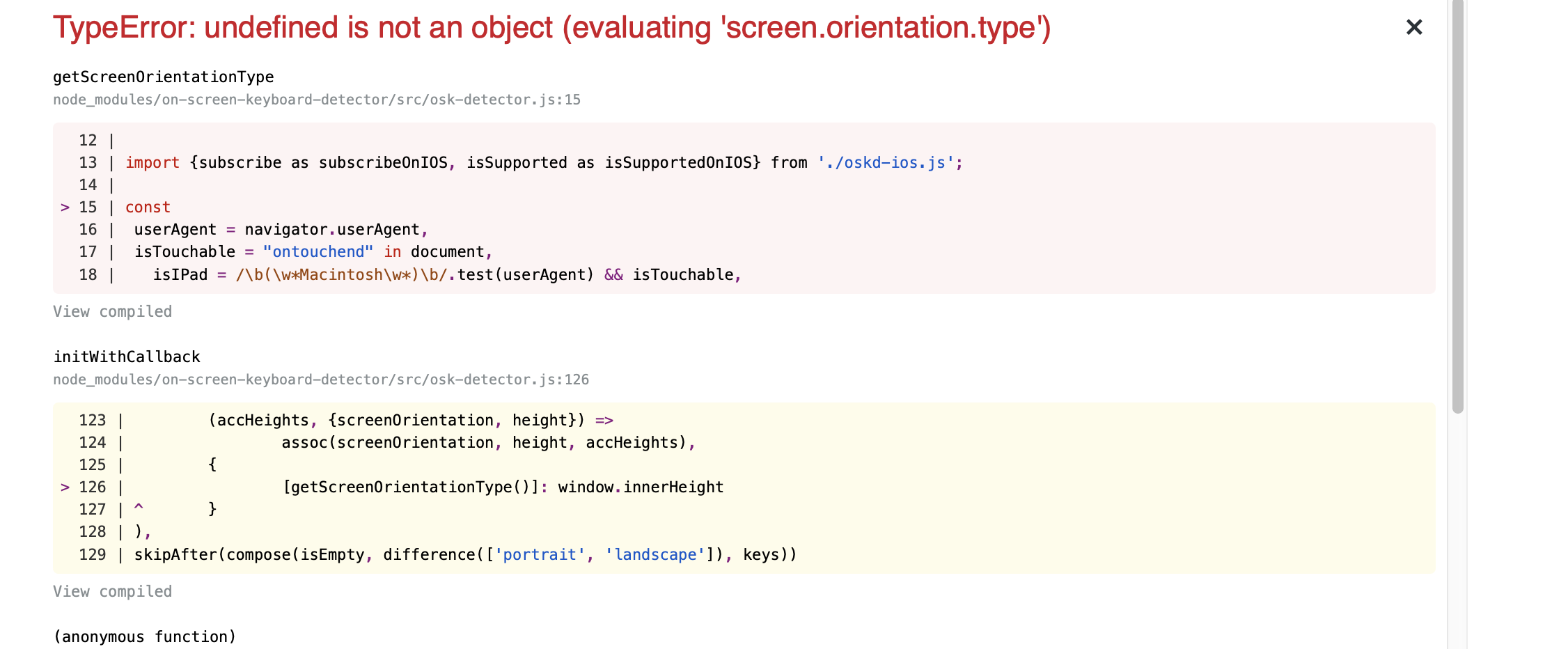The image size is (1568, 649).
Task: Click the (anonymous function) stack frame
Action: (145, 636)
